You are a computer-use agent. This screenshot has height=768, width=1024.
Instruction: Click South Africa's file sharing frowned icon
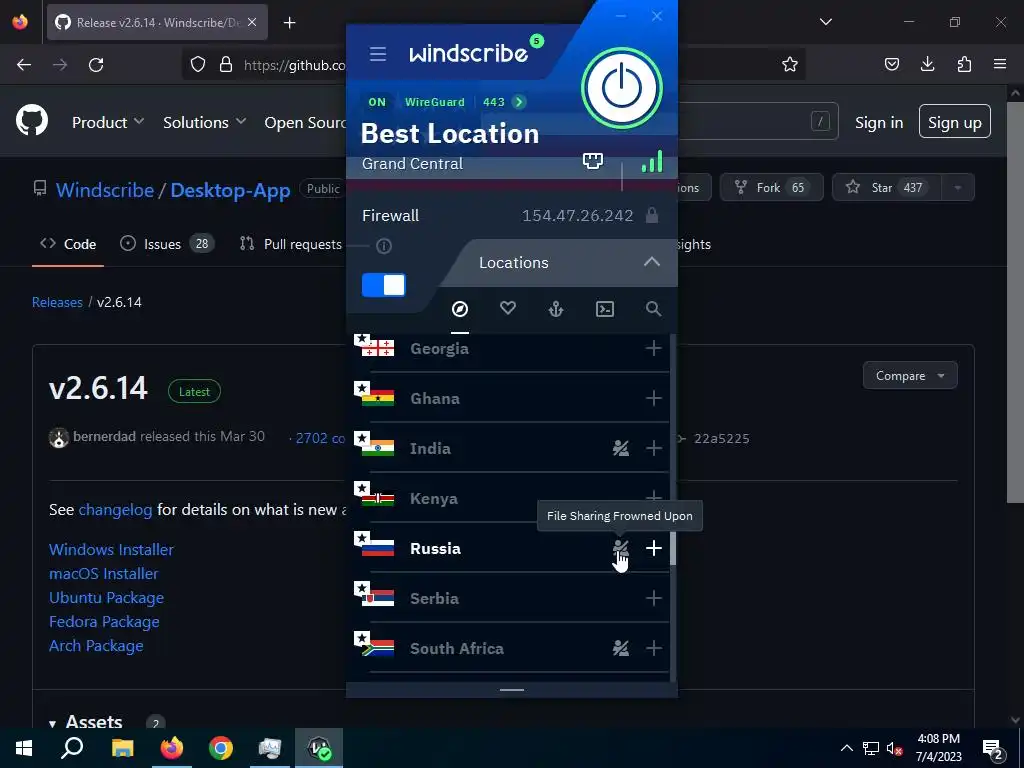coord(620,648)
